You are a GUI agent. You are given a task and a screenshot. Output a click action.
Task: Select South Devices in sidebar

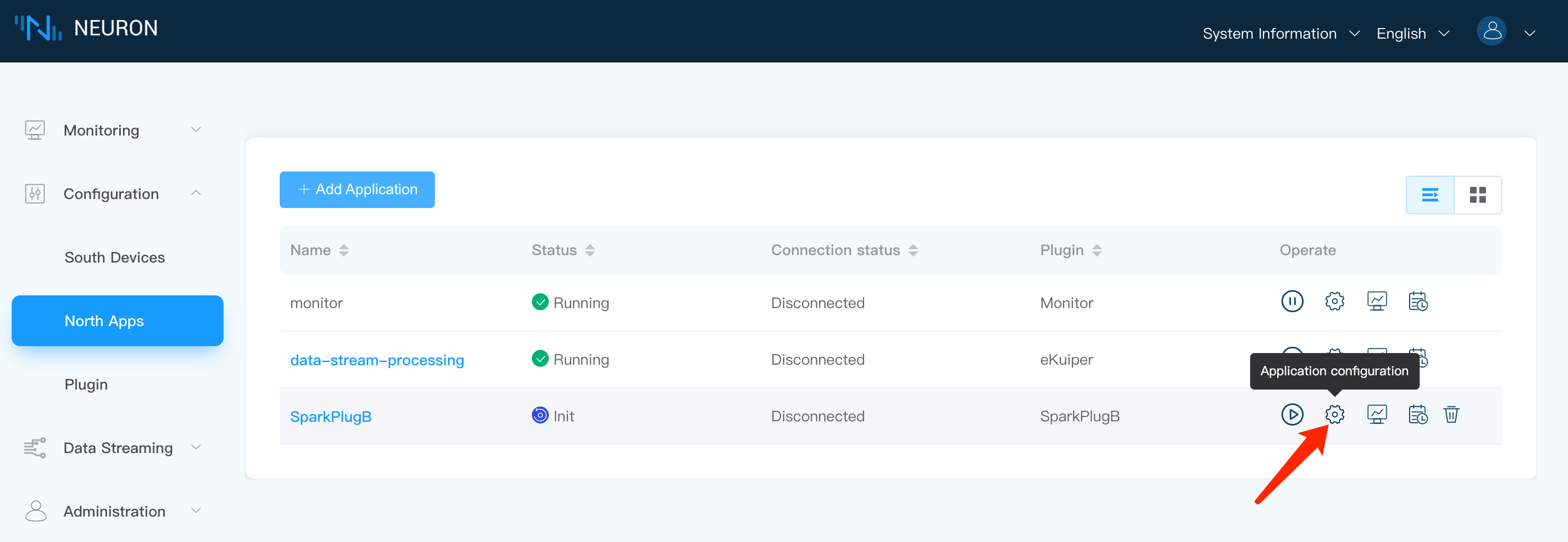114,257
